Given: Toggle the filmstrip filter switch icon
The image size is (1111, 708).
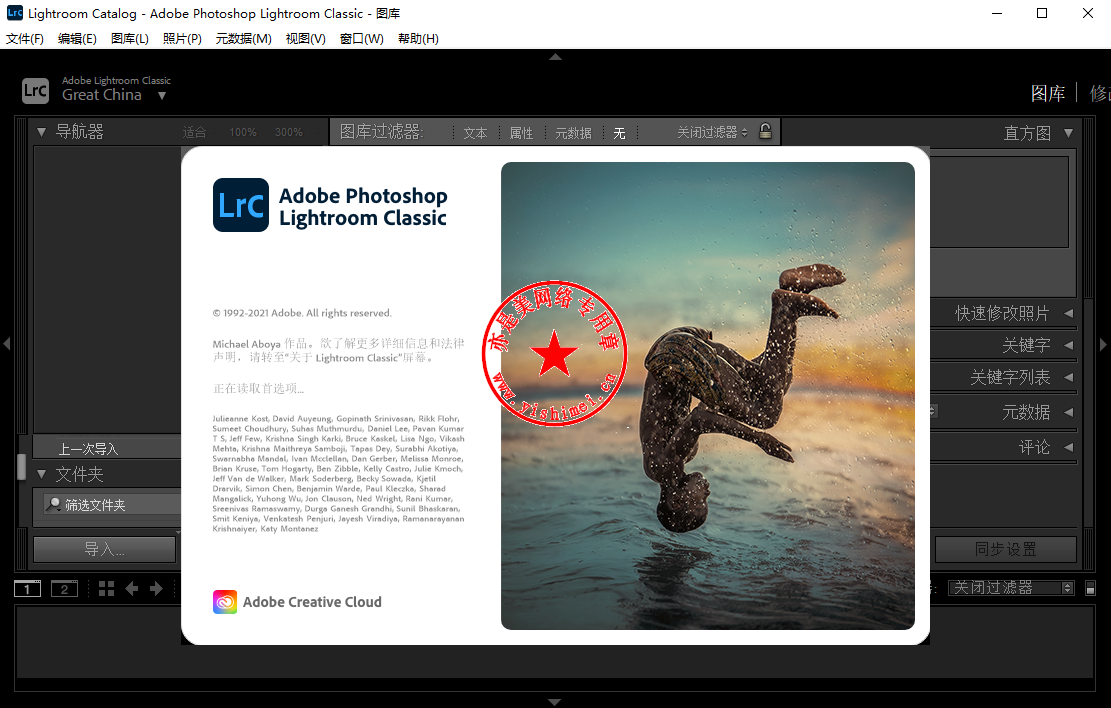Looking at the screenshot, I should point(1090,588).
